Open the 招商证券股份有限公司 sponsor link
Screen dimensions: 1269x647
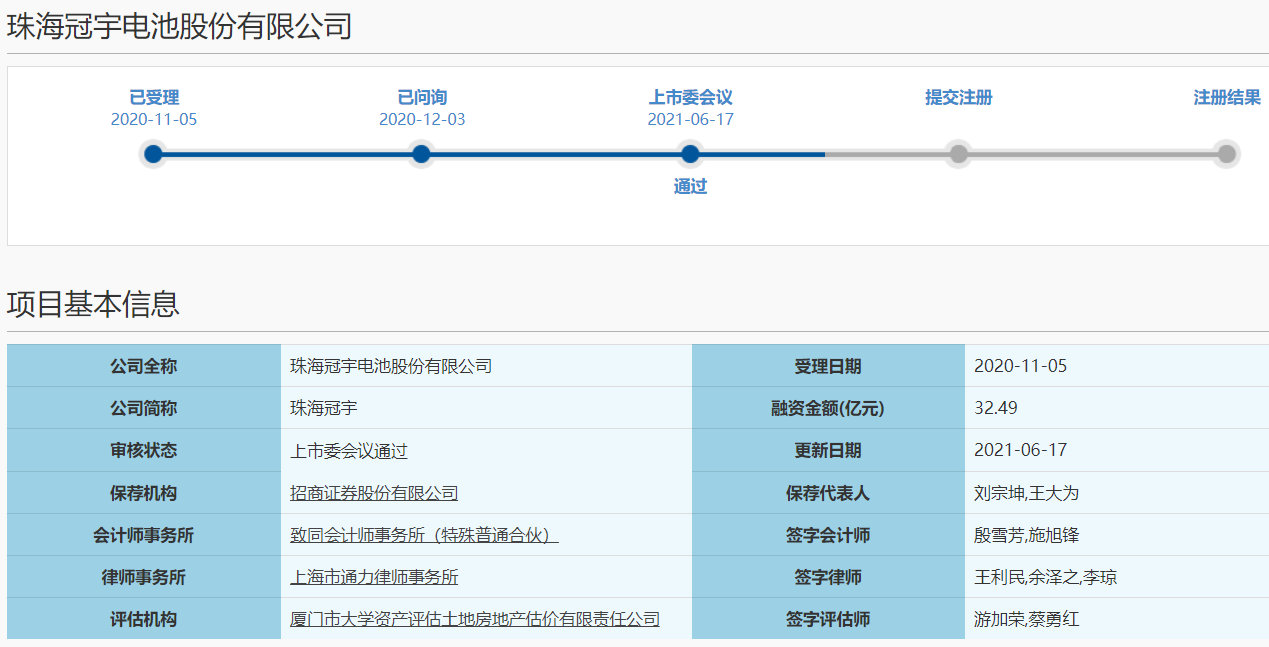[x=374, y=493]
